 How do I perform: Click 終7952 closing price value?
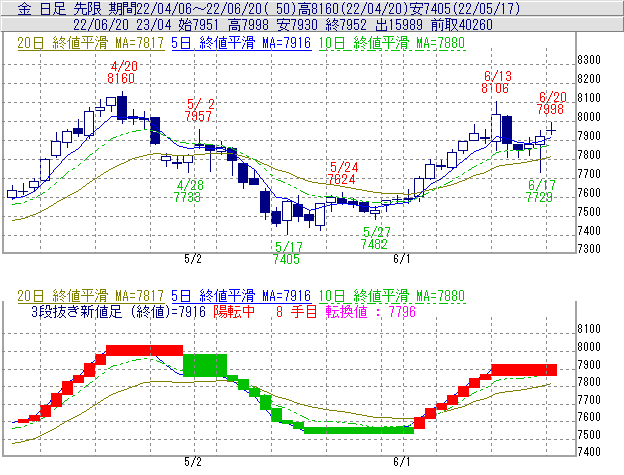(x=345, y=25)
